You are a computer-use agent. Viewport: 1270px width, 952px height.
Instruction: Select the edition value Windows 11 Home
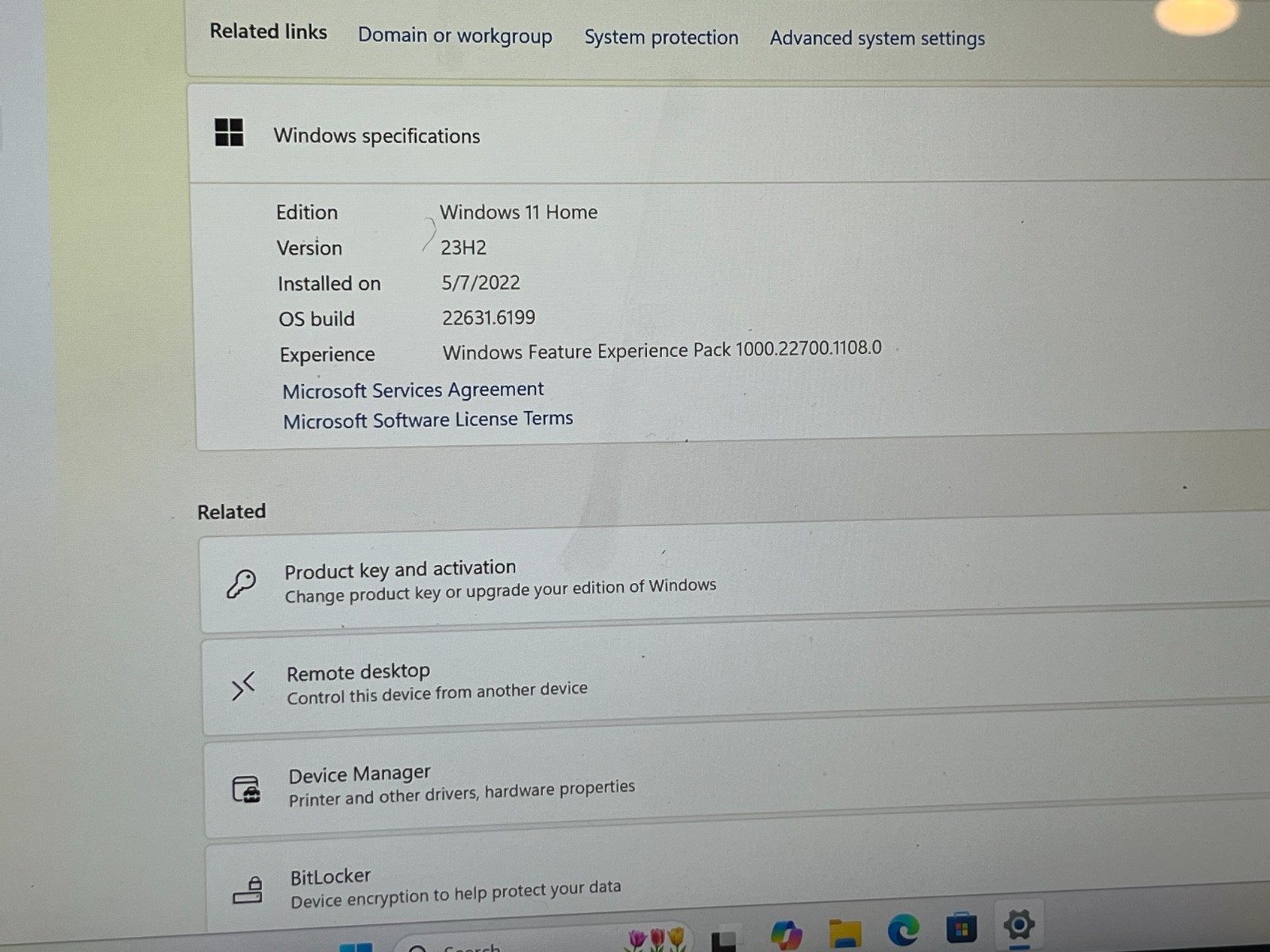click(x=518, y=213)
